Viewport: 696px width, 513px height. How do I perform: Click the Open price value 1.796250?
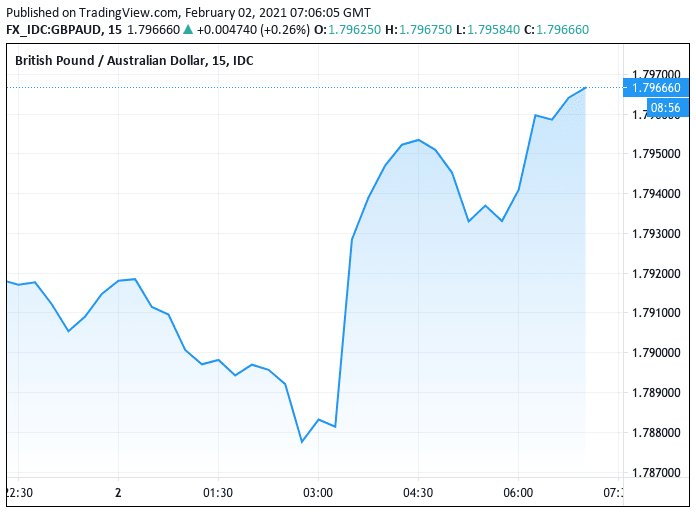(x=355, y=30)
